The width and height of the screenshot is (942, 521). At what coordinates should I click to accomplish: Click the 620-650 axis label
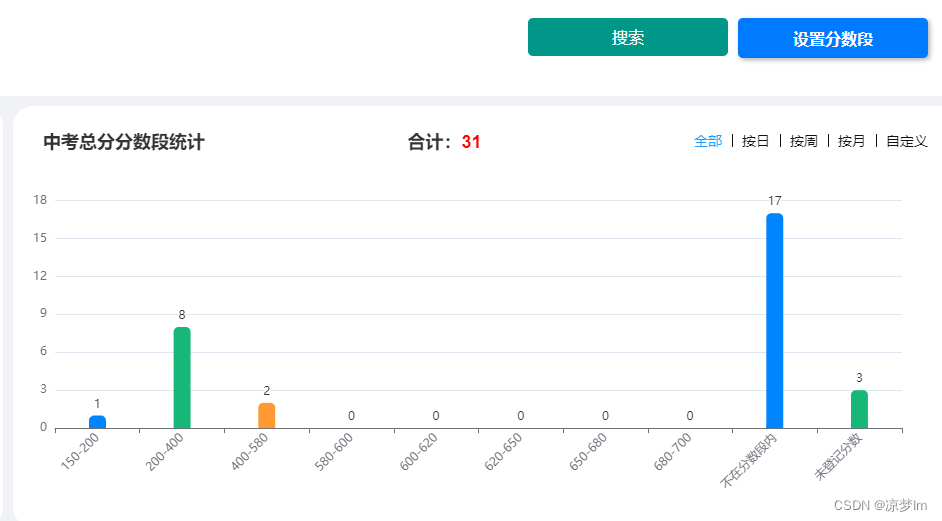(x=503, y=452)
